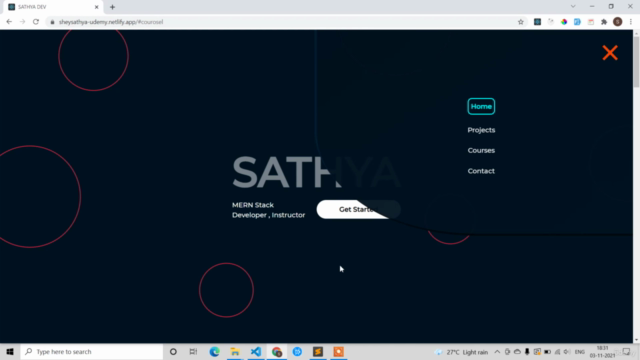Close the SATHYA DEV tab
Screen dimensions: 640x360
coord(97,7)
